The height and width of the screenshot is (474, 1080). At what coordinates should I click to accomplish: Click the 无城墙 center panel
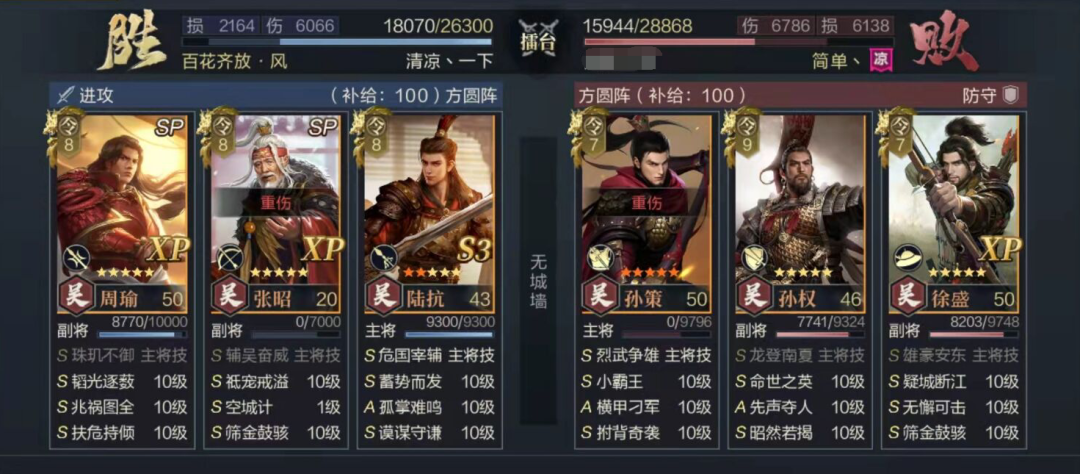[539, 280]
